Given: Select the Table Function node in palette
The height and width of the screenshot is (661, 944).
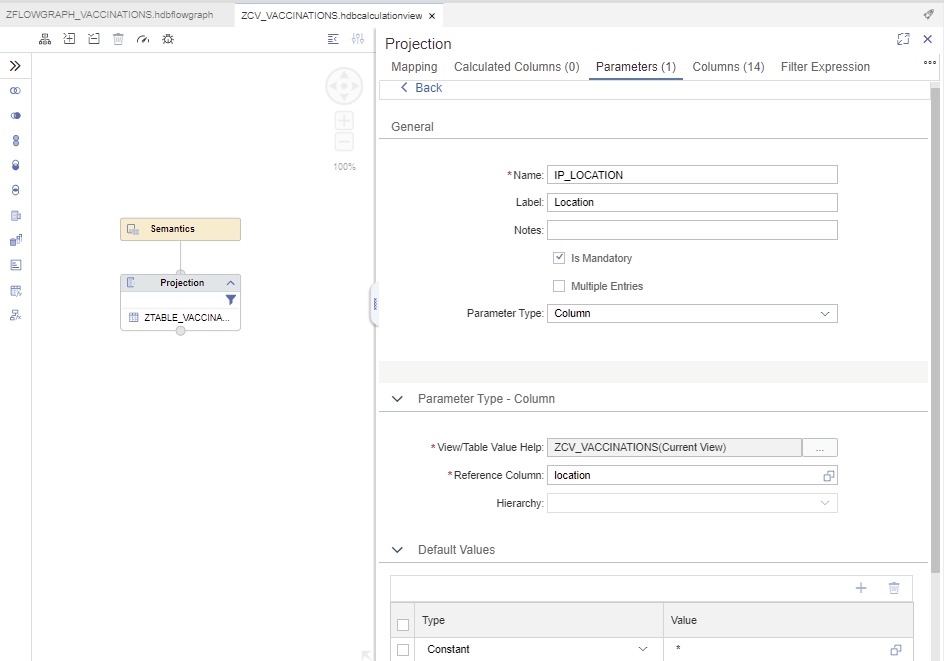Looking at the screenshot, I should pyautogui.click(x=16, y=291).
